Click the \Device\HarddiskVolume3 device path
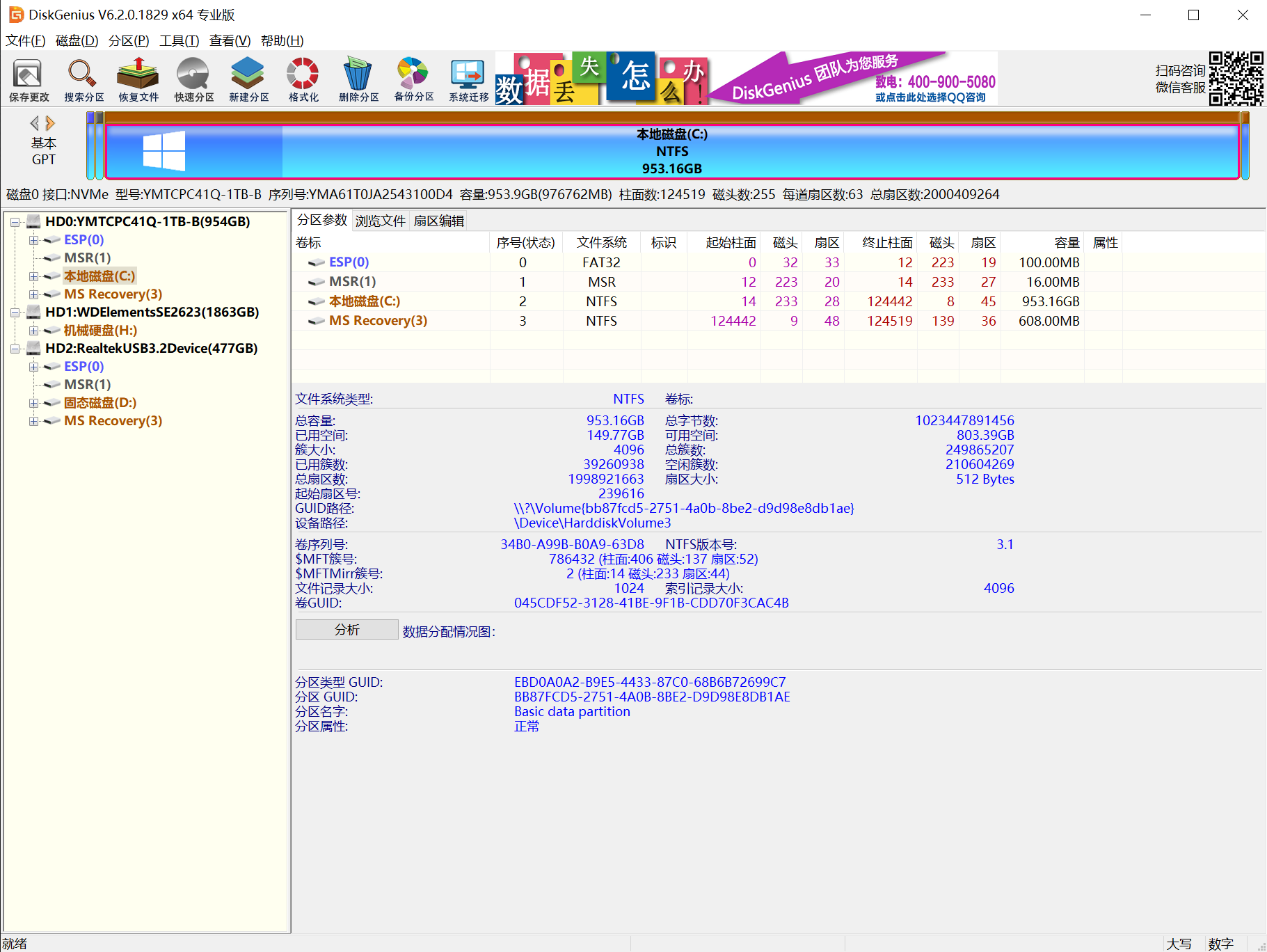The height and width of the screenshot is (952, 1267). click(593, 523)
